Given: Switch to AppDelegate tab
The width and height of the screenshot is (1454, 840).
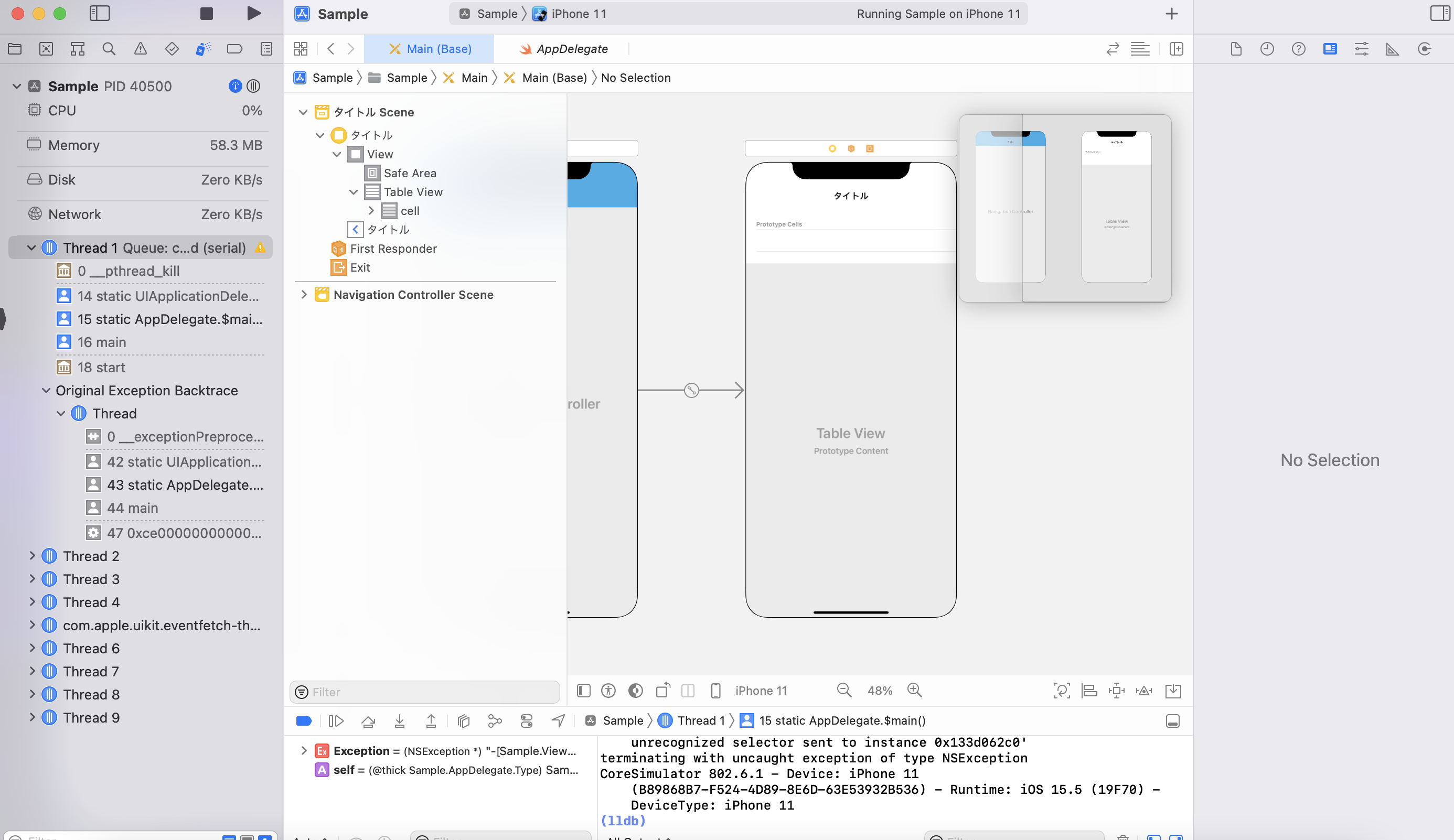Looking at the screenshot, I should pos(563,49).
